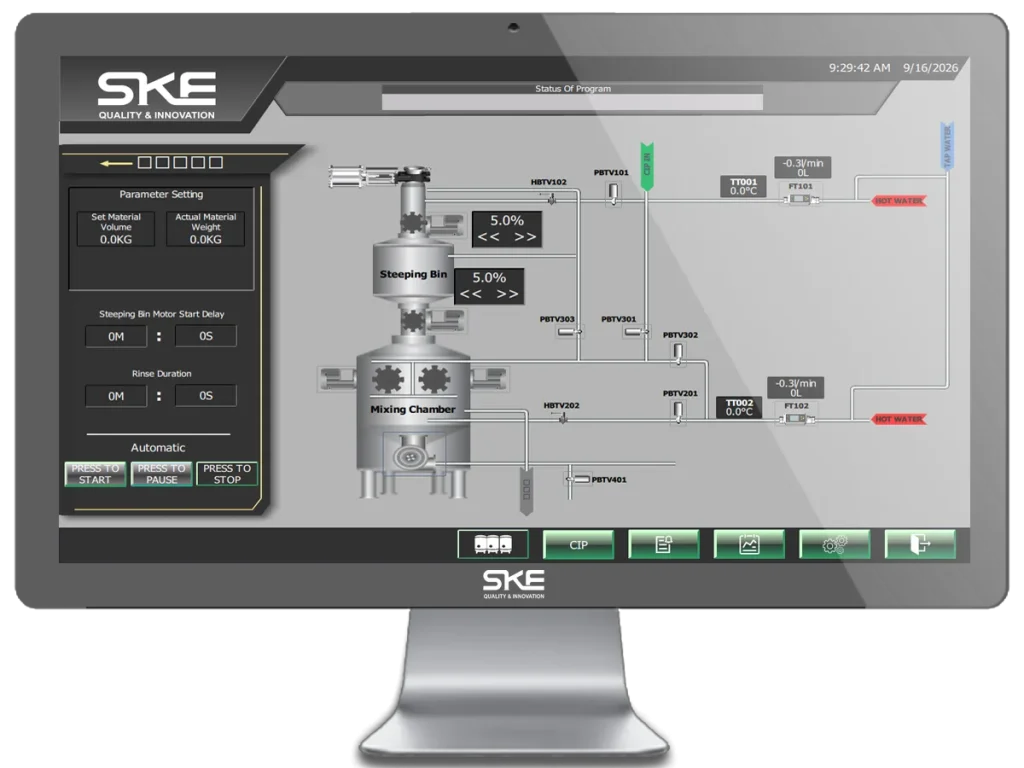The image size is (1024, 768).
Task: Click the Mixing Chamber label
Action: (413, 409)
